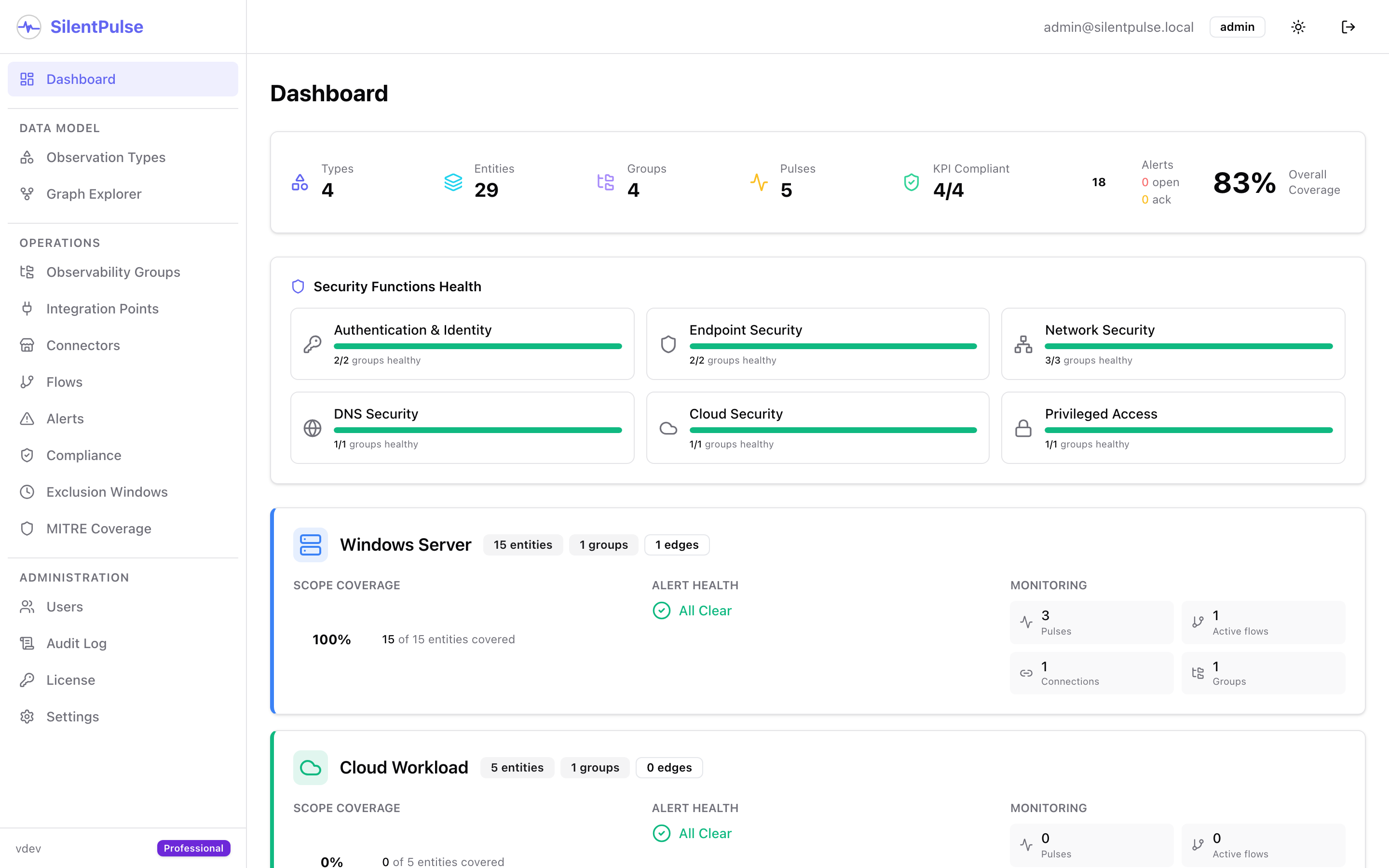
Task: Click admin@silentpulse.local user email
Action: pyautogui.click(x=1118, y=27)
